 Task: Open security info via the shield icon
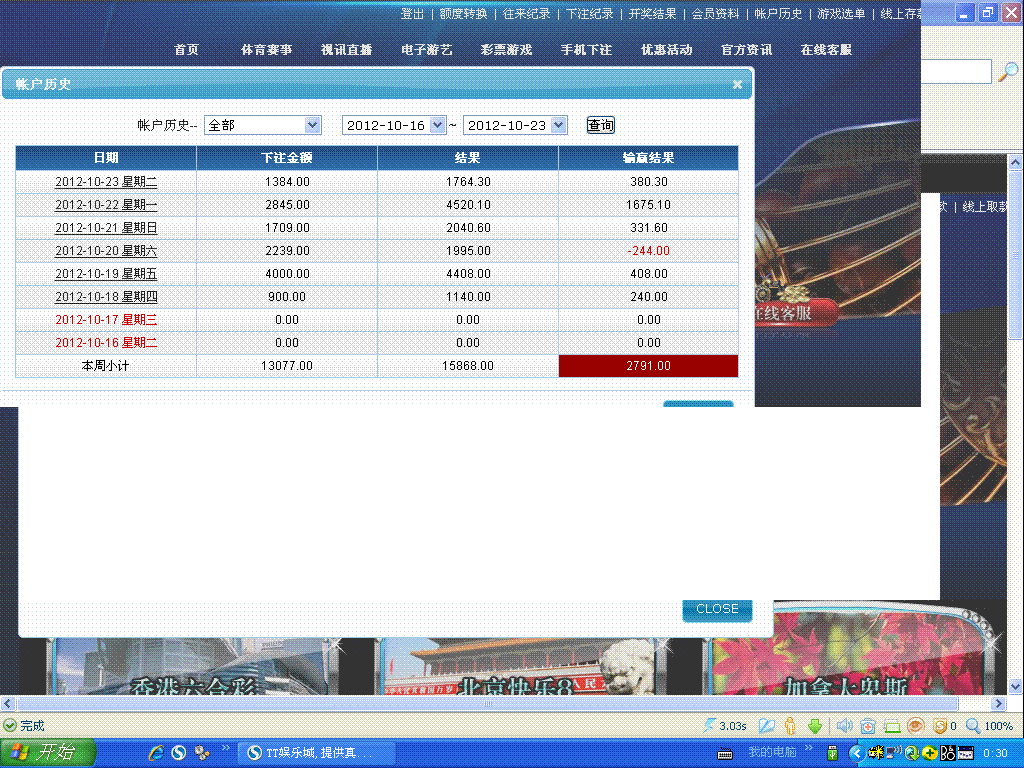[x=941, y=725]
